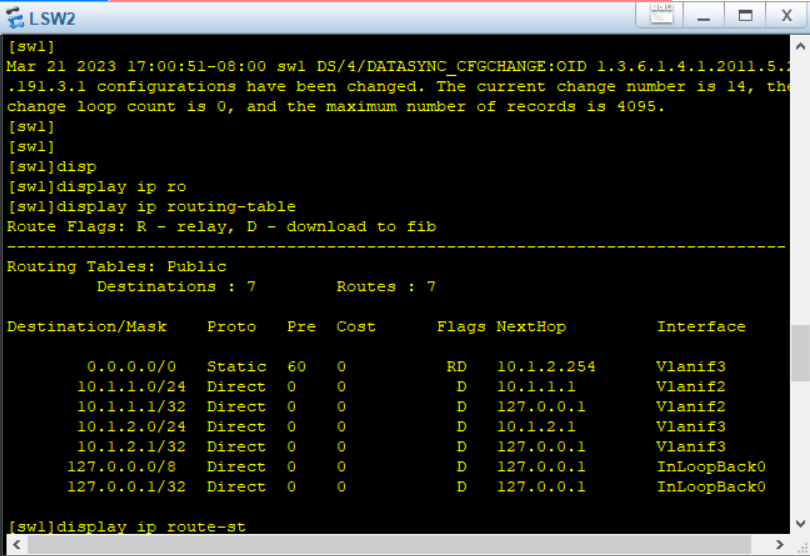This screenshot has width=810, height=556.
Task: Click the horizontal scrollbar right arrow
Action: coord(780,545)
